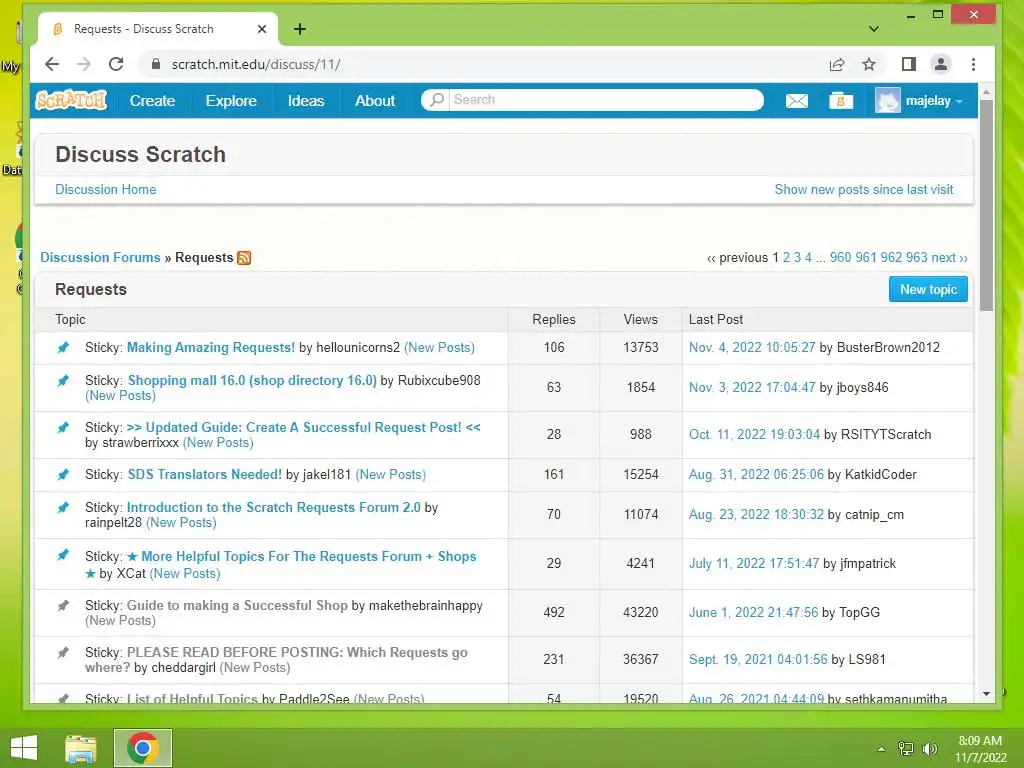Click the Share this page icon
1024x768 pixels.
[837, 64]
